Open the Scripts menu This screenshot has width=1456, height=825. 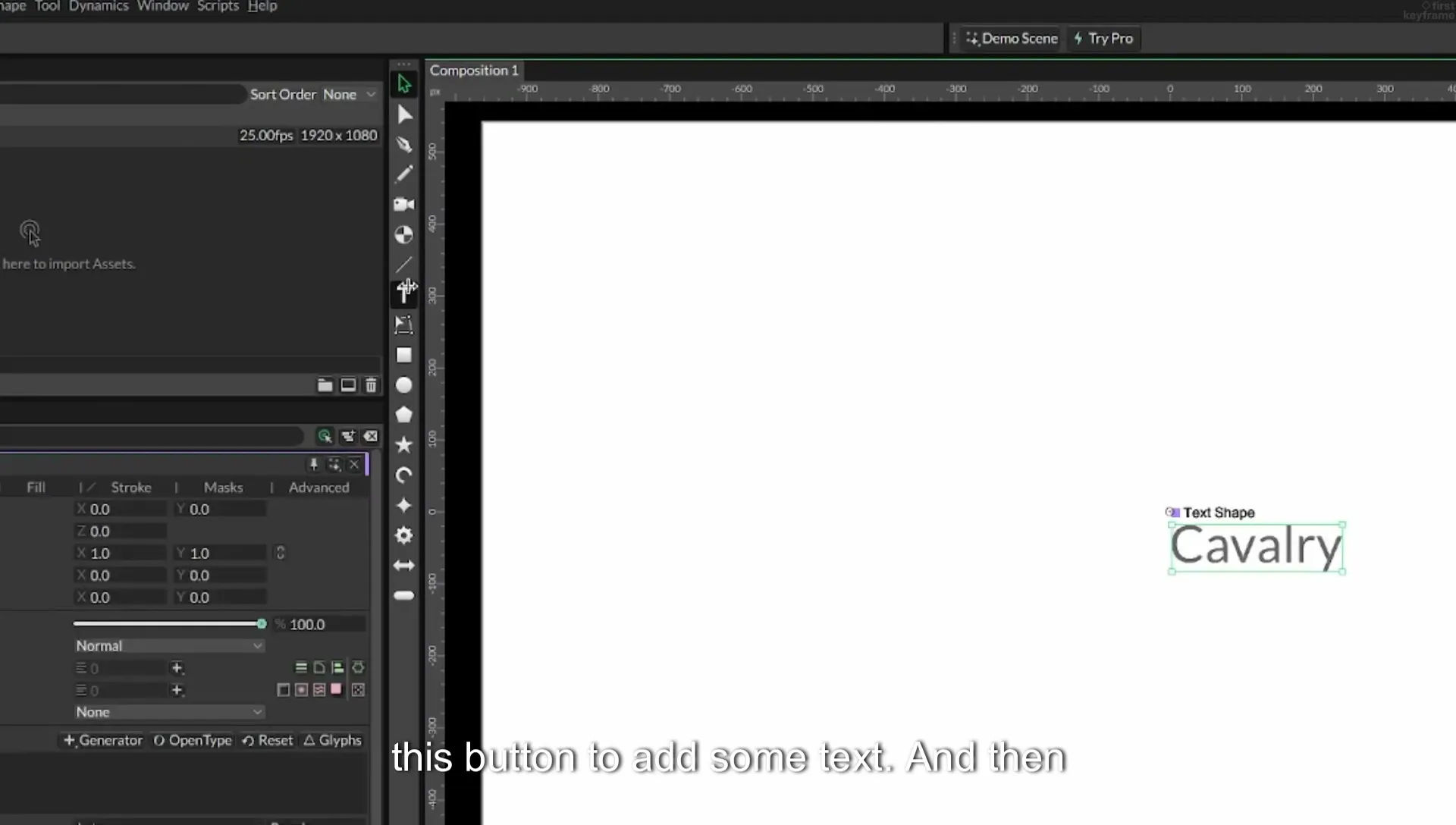218,6
